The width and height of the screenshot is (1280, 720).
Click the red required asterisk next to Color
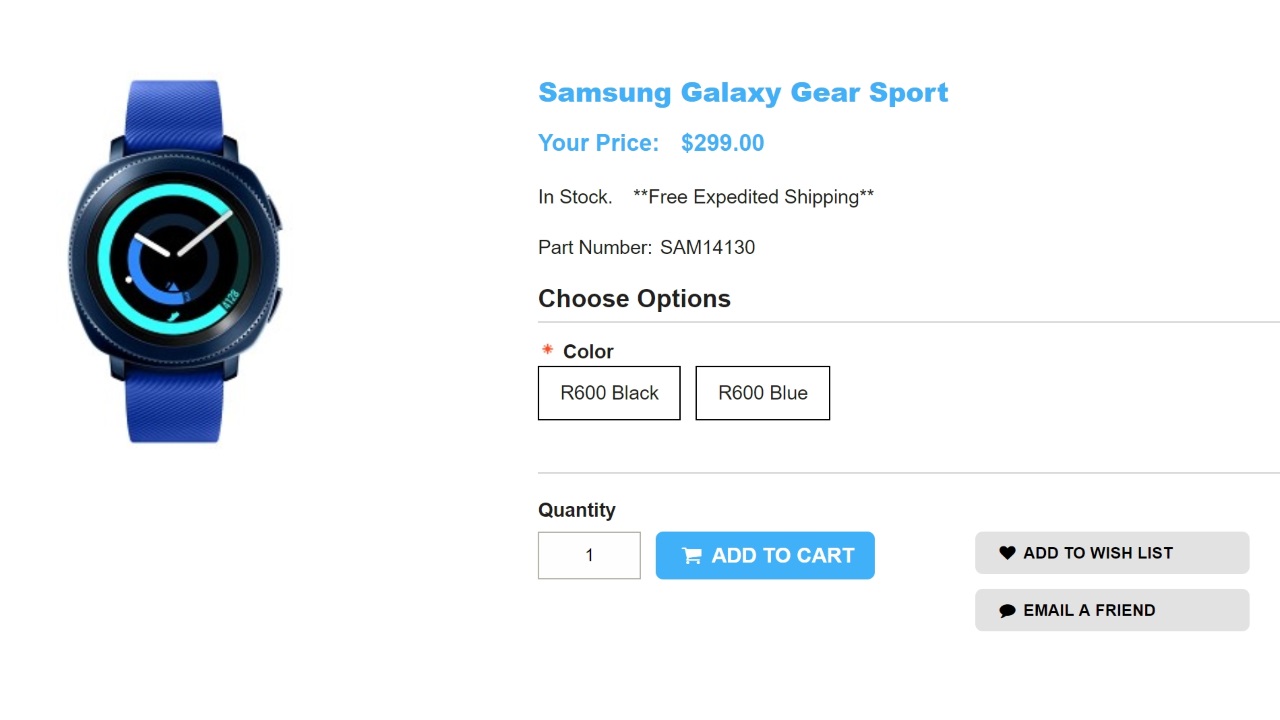pyautogui.click(x=547, y=350)
